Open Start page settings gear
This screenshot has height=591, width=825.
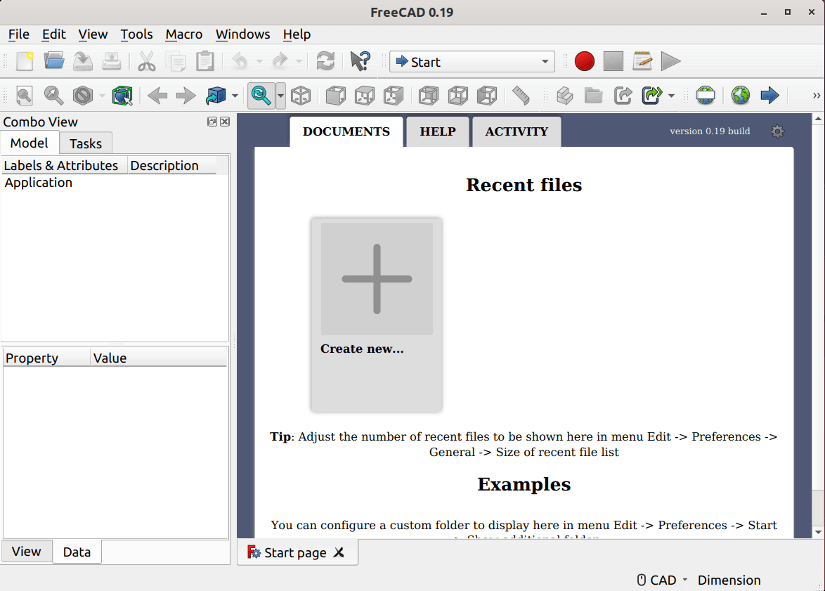tap(777, 131)
